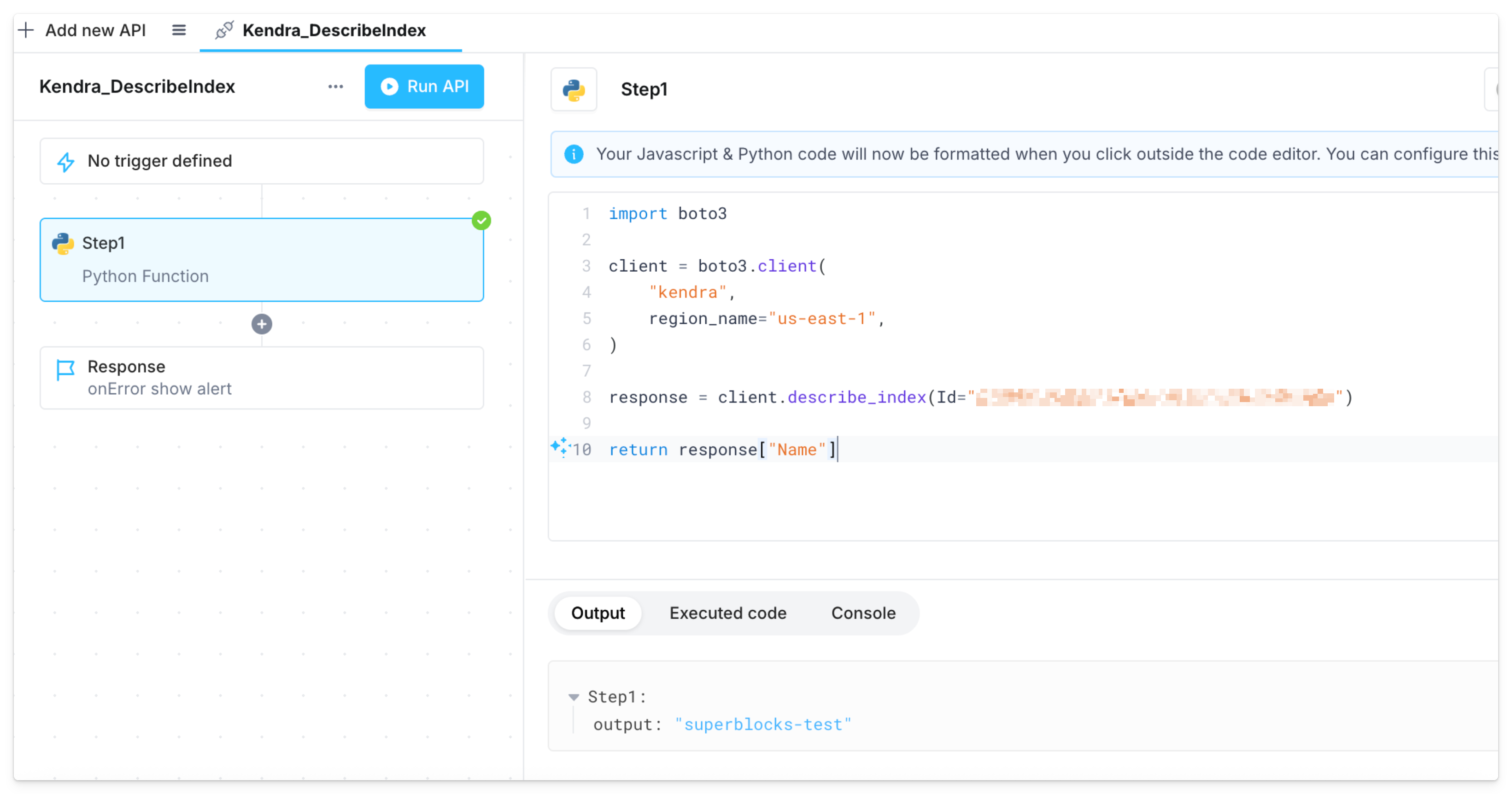
Task: Select the Step1 Python Function block
Action: click(x=262, y=259)
